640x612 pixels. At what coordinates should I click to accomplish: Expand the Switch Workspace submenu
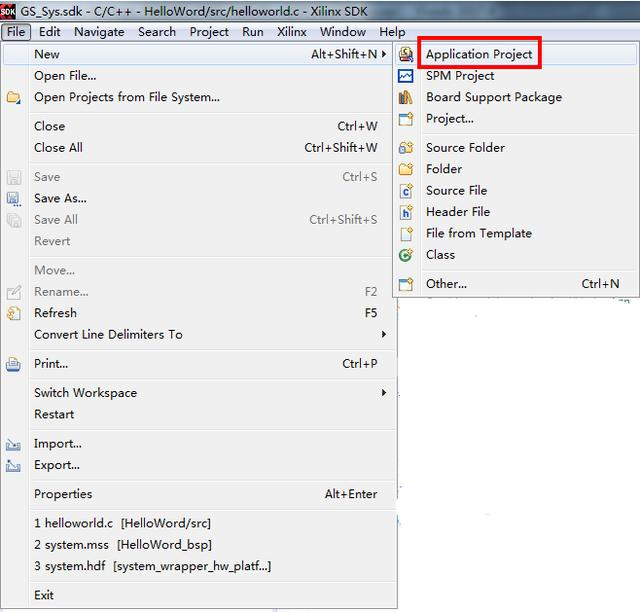coord(384,393)
